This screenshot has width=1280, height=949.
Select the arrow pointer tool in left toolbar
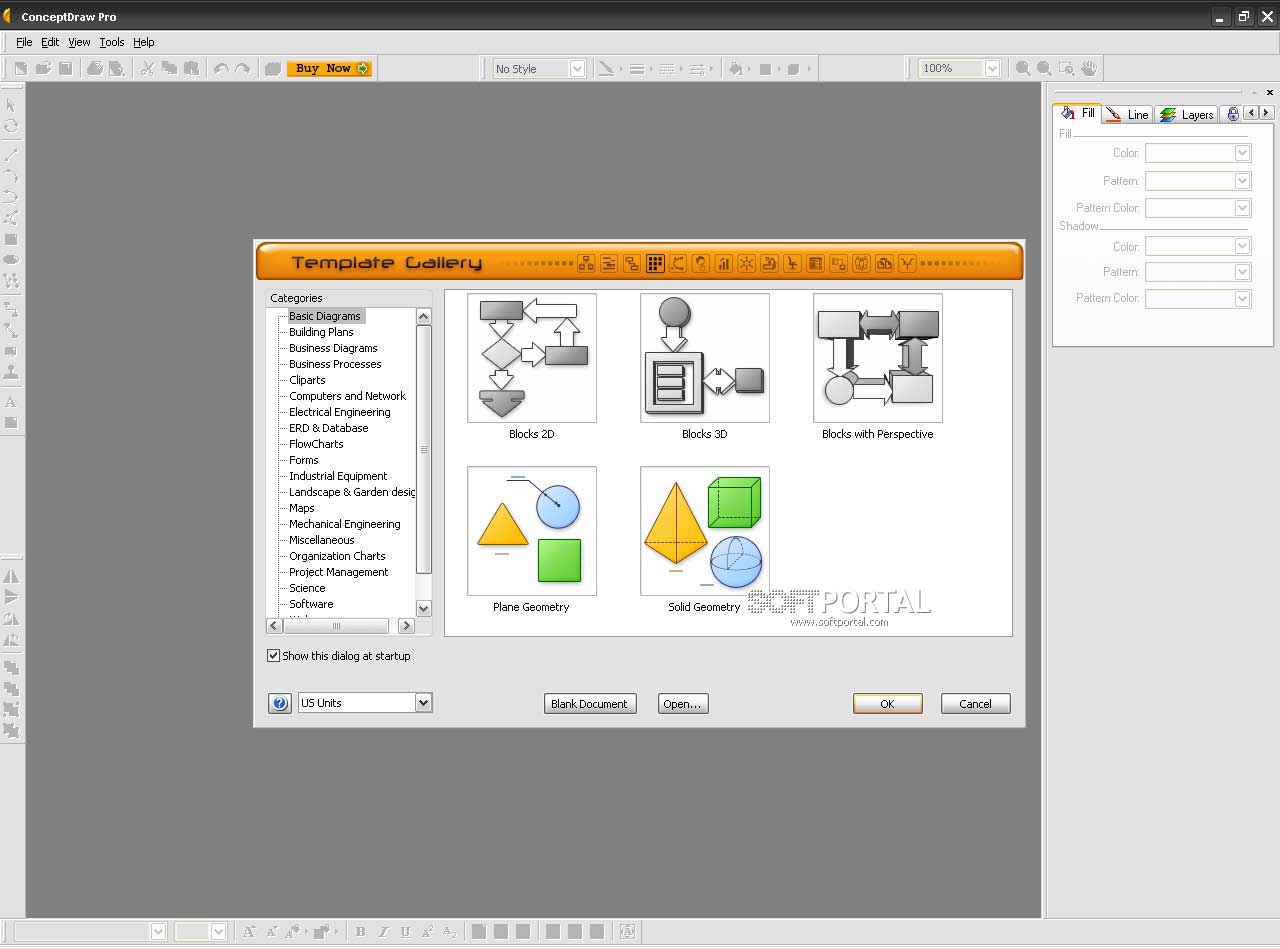coord(11,105)
